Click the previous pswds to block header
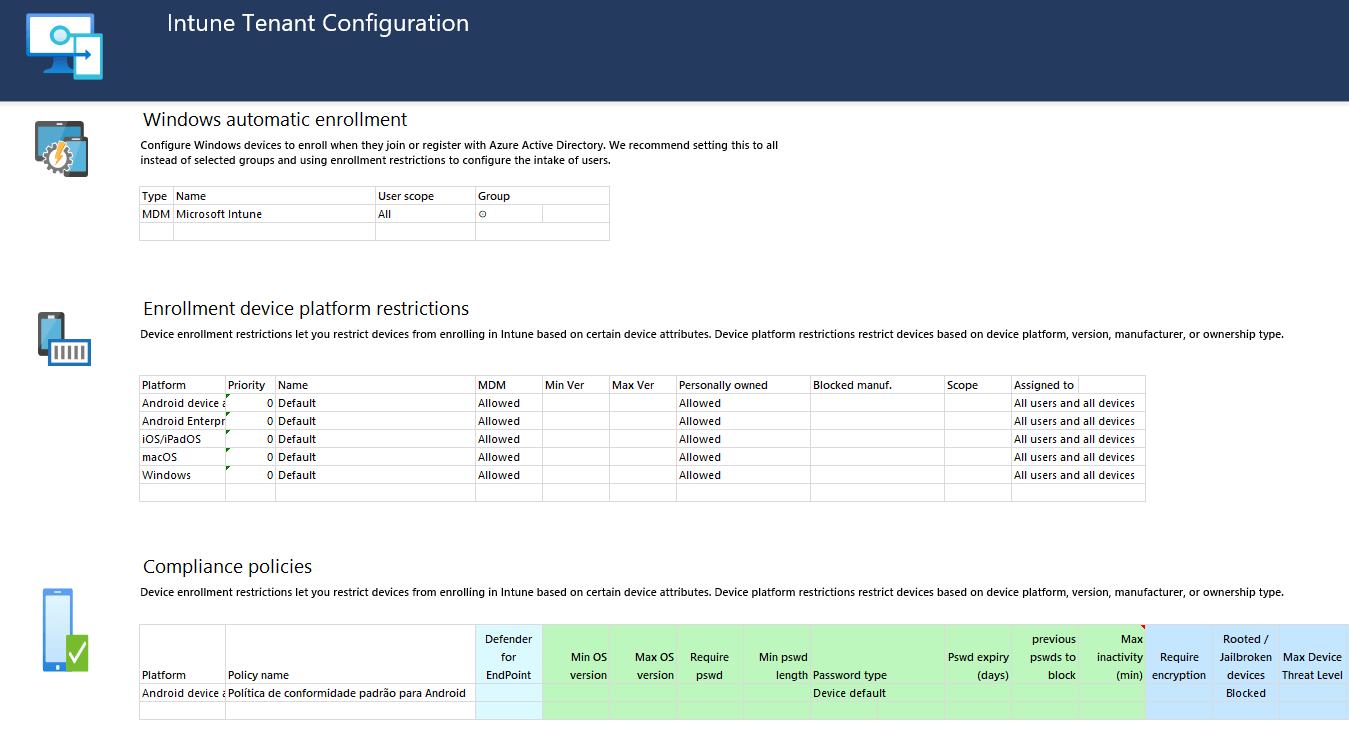 point(1045,655)
